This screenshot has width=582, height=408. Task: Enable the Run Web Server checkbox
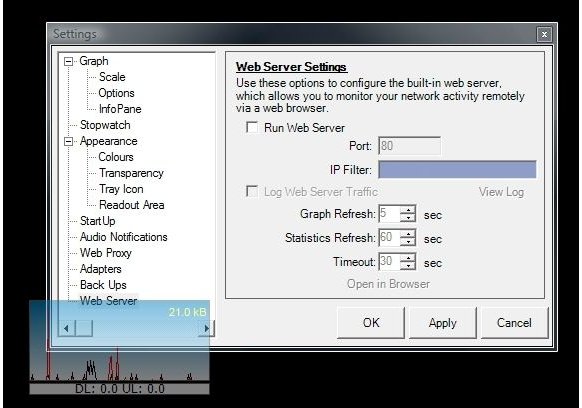coord(252,127)
